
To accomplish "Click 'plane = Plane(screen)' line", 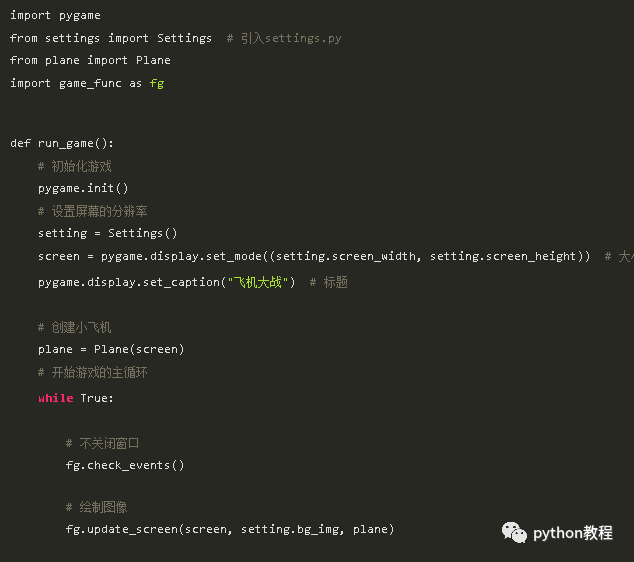I will (111, 349).
